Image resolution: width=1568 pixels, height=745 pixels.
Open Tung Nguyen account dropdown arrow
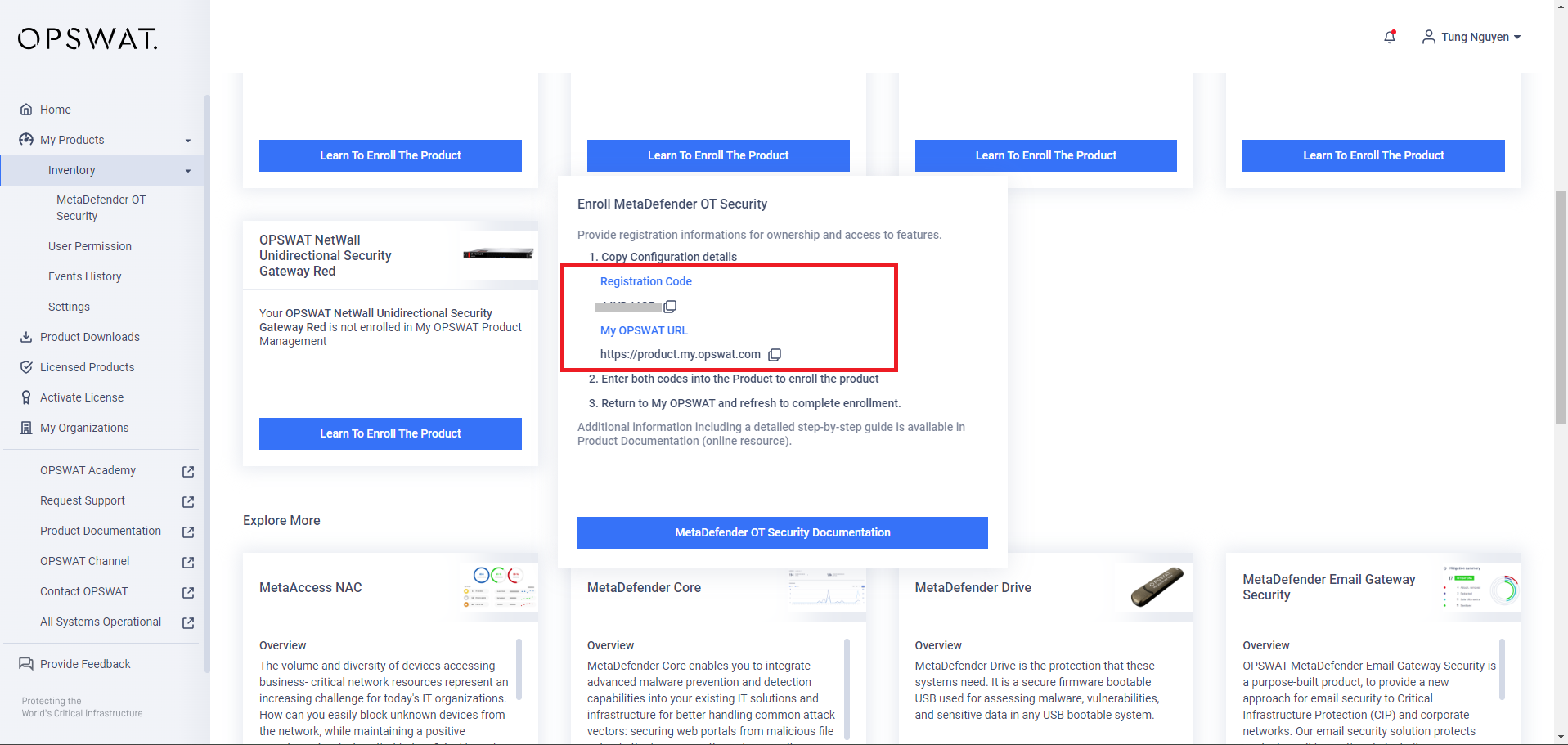(x=1517, y=38)
